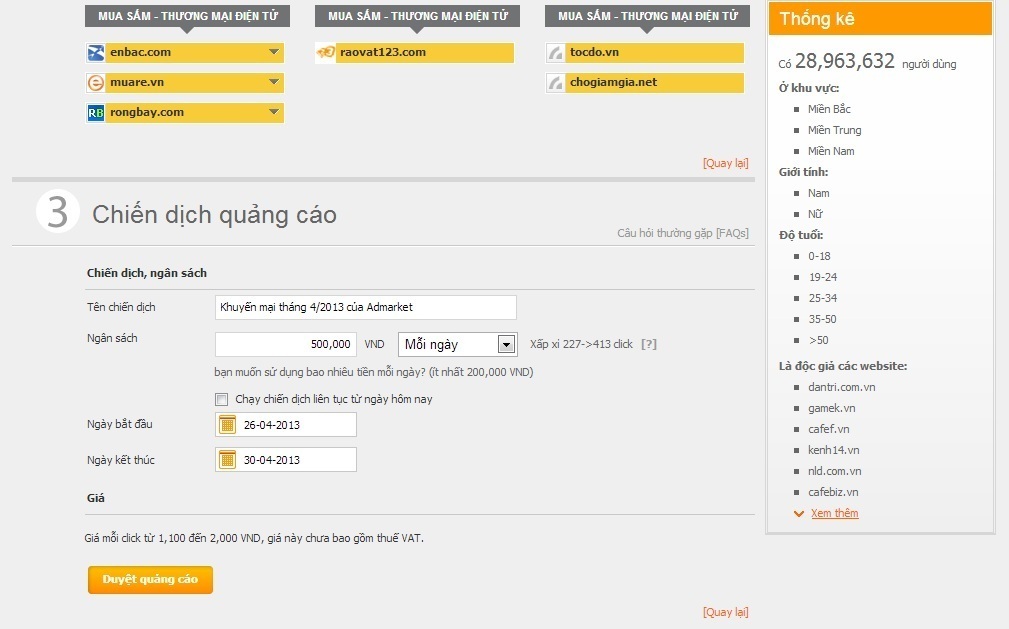
Task: Open calendar icon for Ngày bắt đầu
Action: point(227,424)
